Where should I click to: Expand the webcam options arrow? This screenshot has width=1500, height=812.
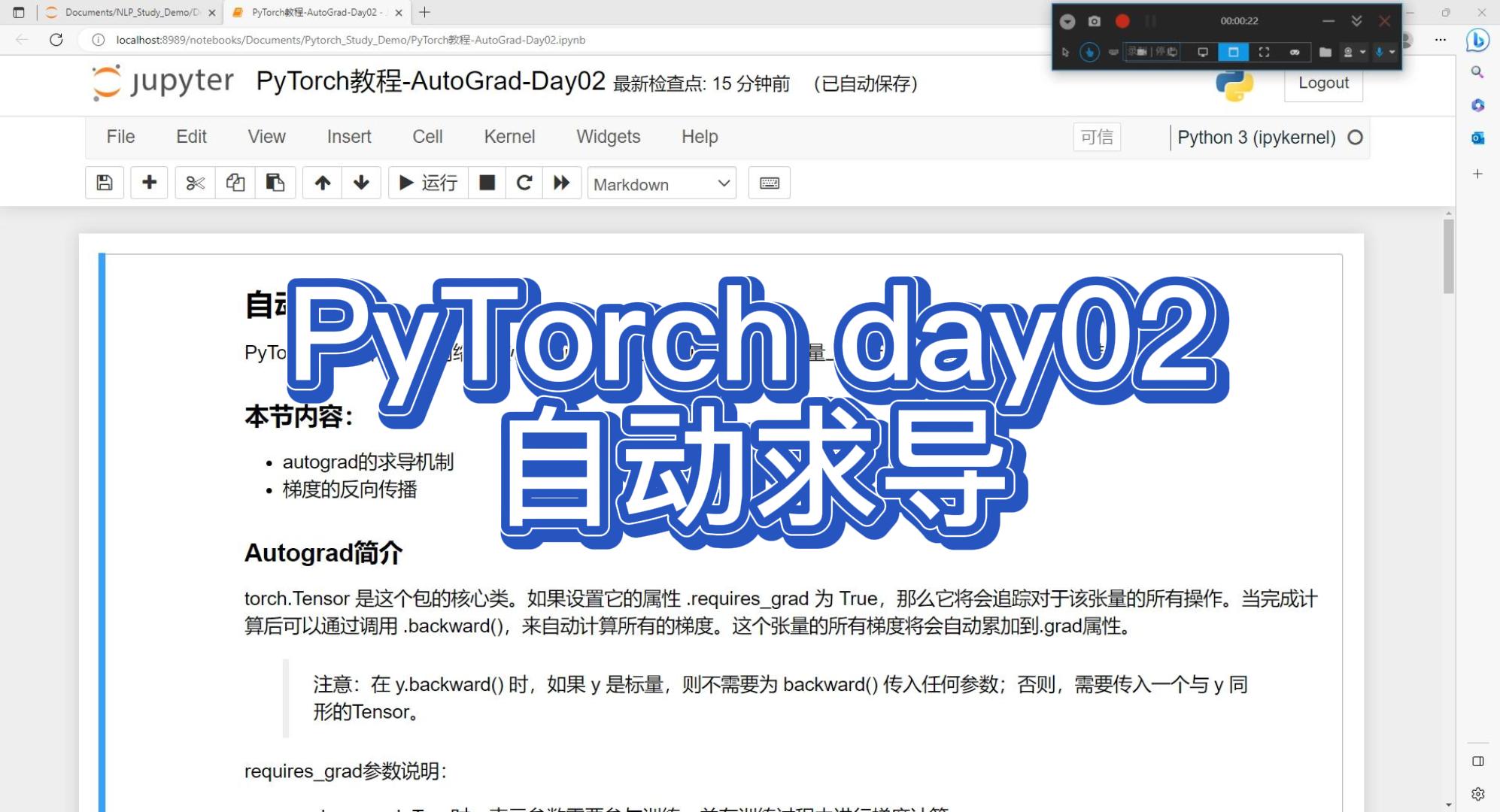click(x=1362, y=52)
